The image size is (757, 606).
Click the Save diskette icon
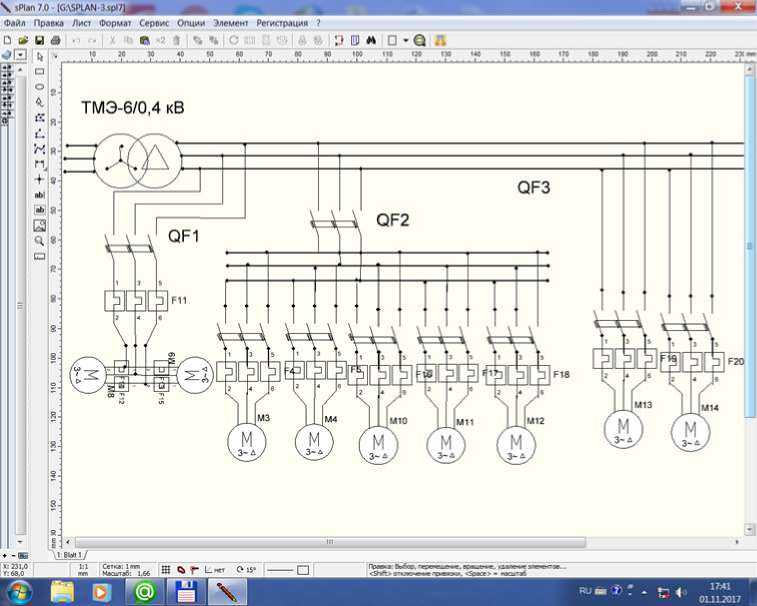tap(39, 40)
